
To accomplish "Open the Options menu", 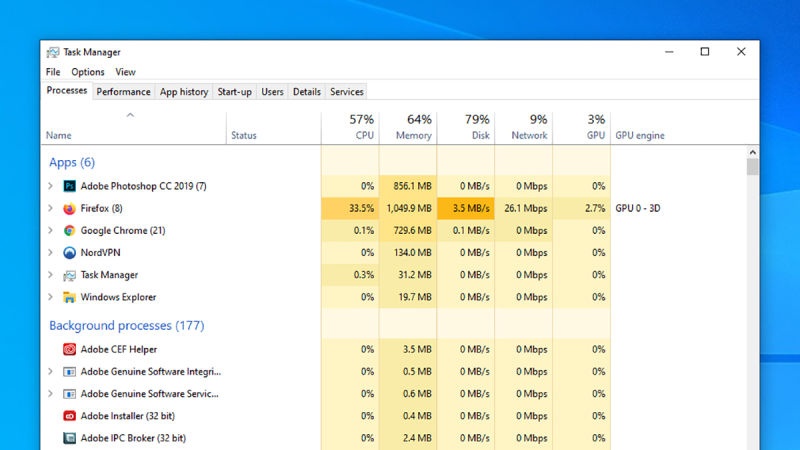I will coord(88,72).
